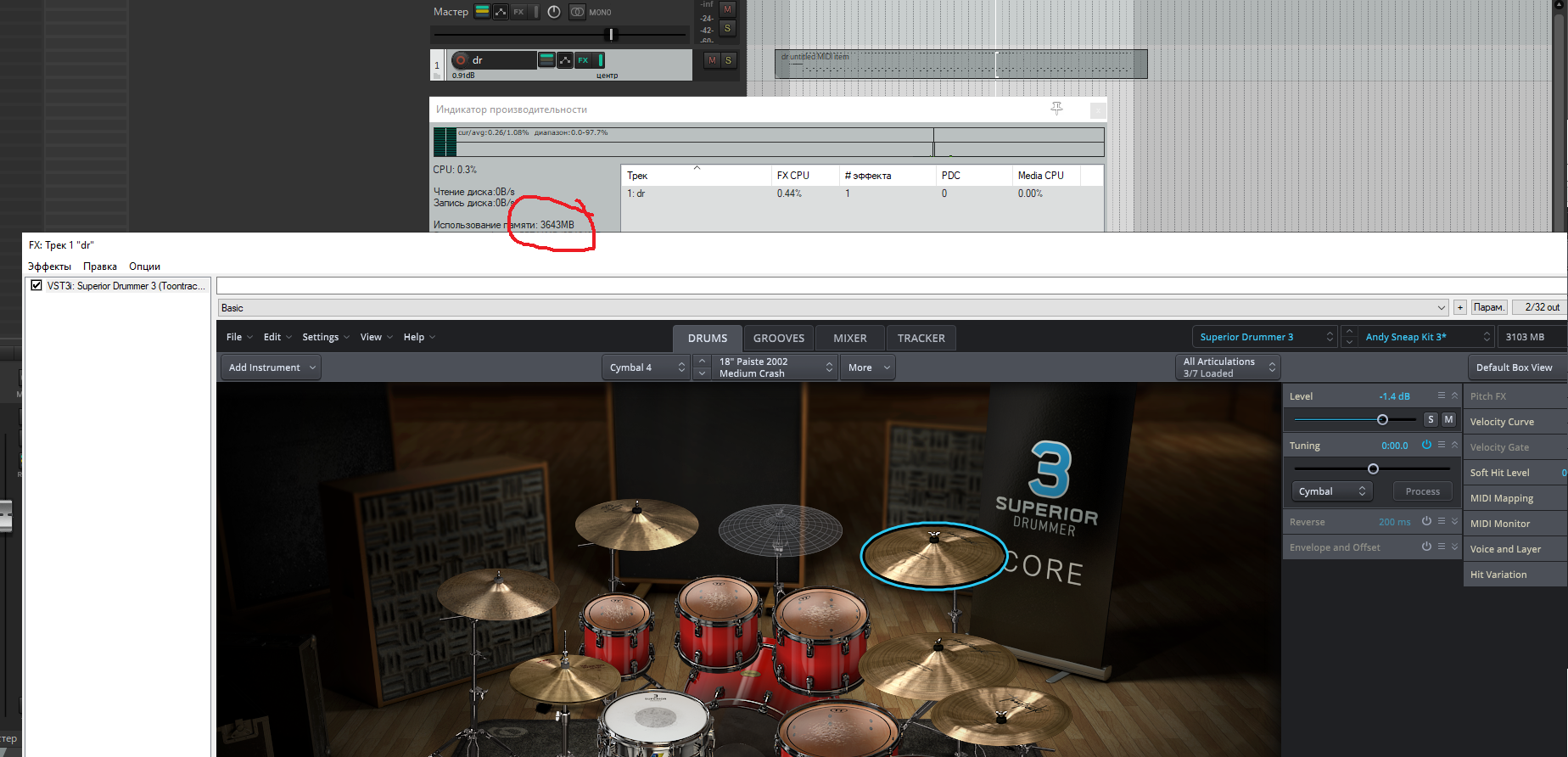Open Superior Drummer Settings menu

(326, 337)
